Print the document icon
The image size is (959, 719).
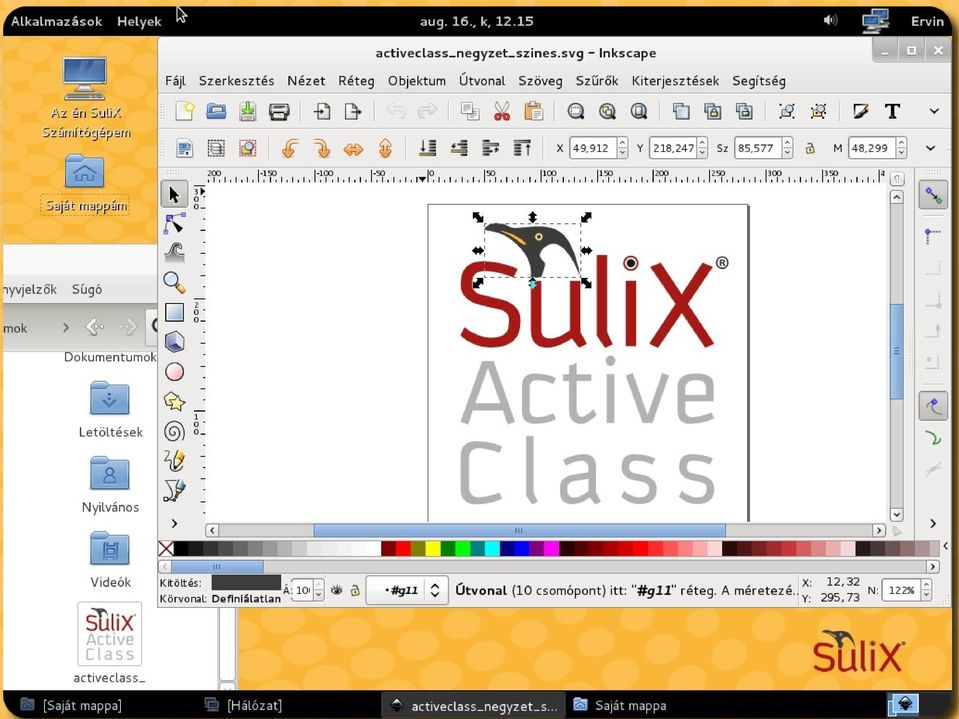coord(279,111)
